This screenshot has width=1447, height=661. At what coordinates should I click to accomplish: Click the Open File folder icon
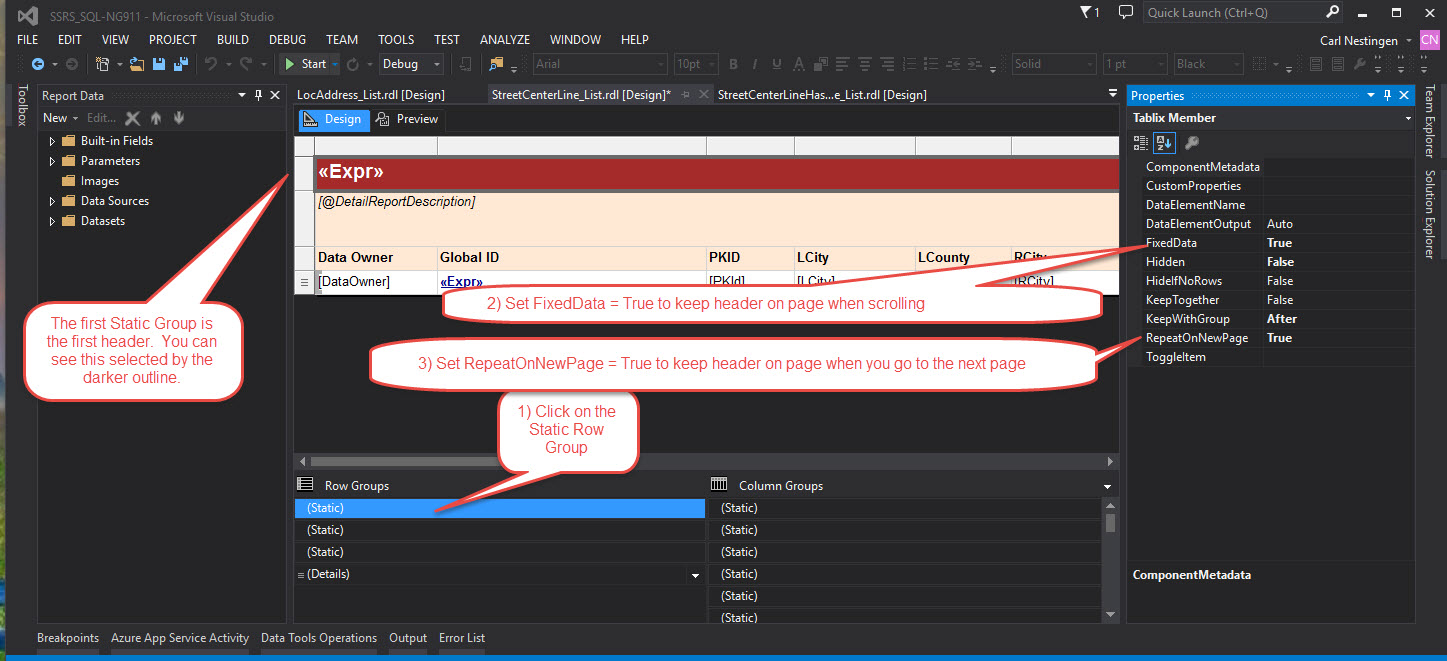(x=137, y=64)
